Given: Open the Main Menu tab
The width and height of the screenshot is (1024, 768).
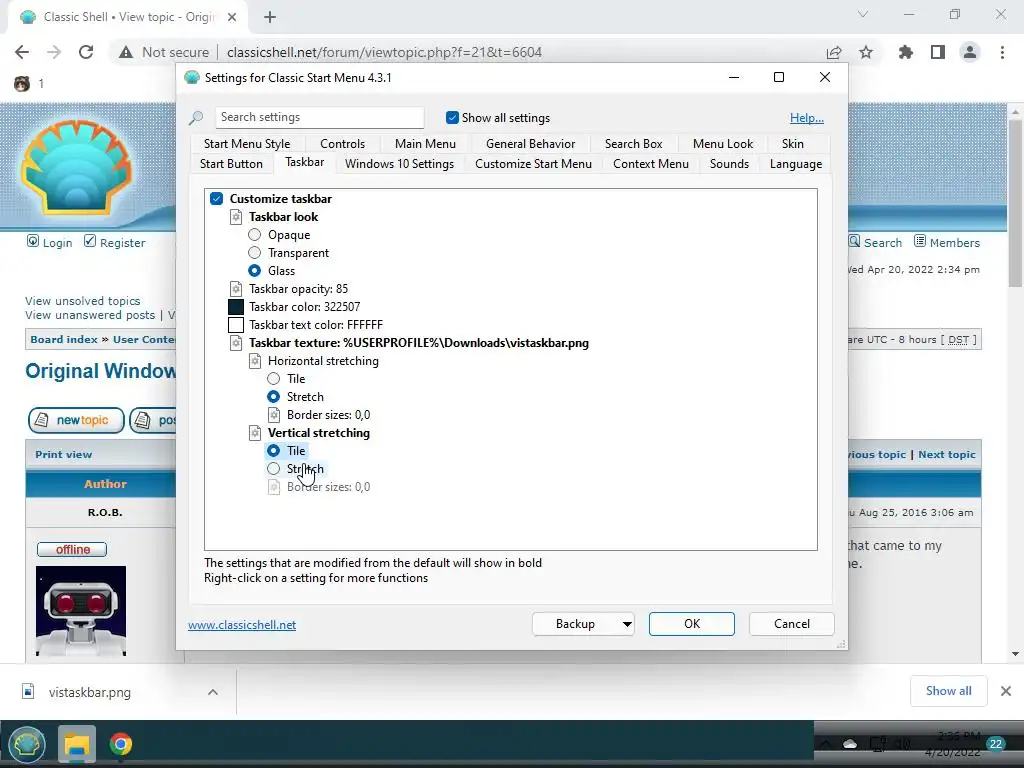Looking at the screenshot, I should click(425, 144).
